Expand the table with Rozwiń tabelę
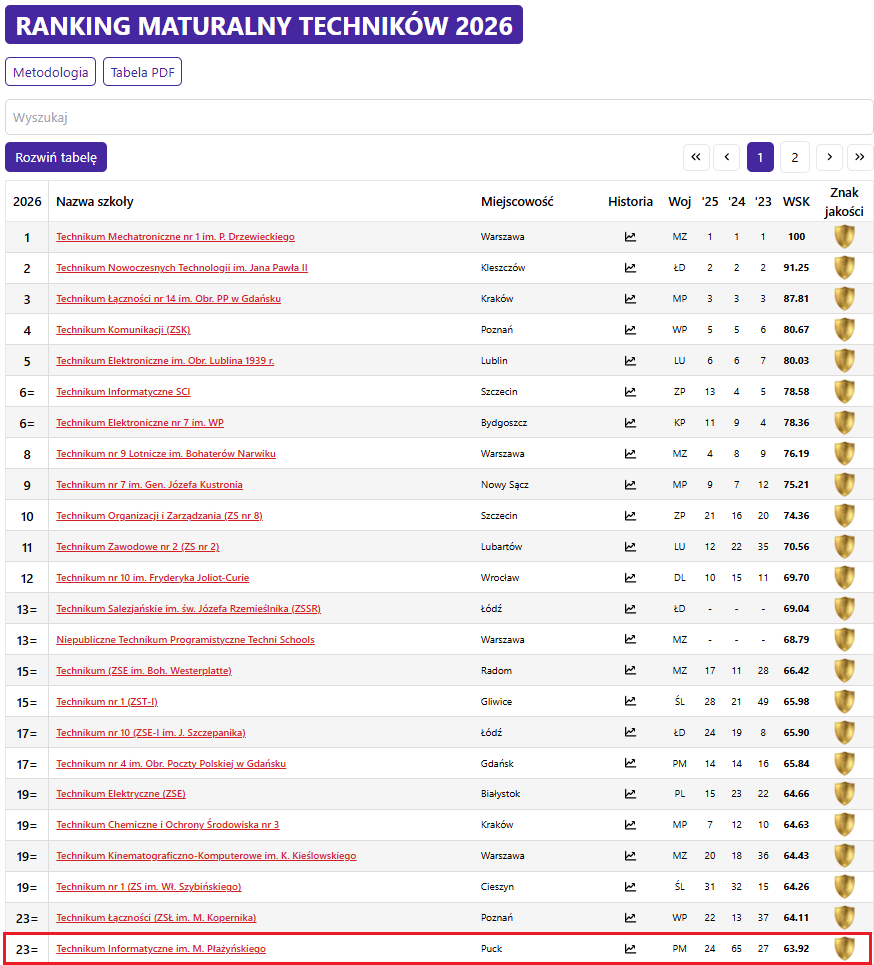This screenshot has width=874, height=965. 56,158
